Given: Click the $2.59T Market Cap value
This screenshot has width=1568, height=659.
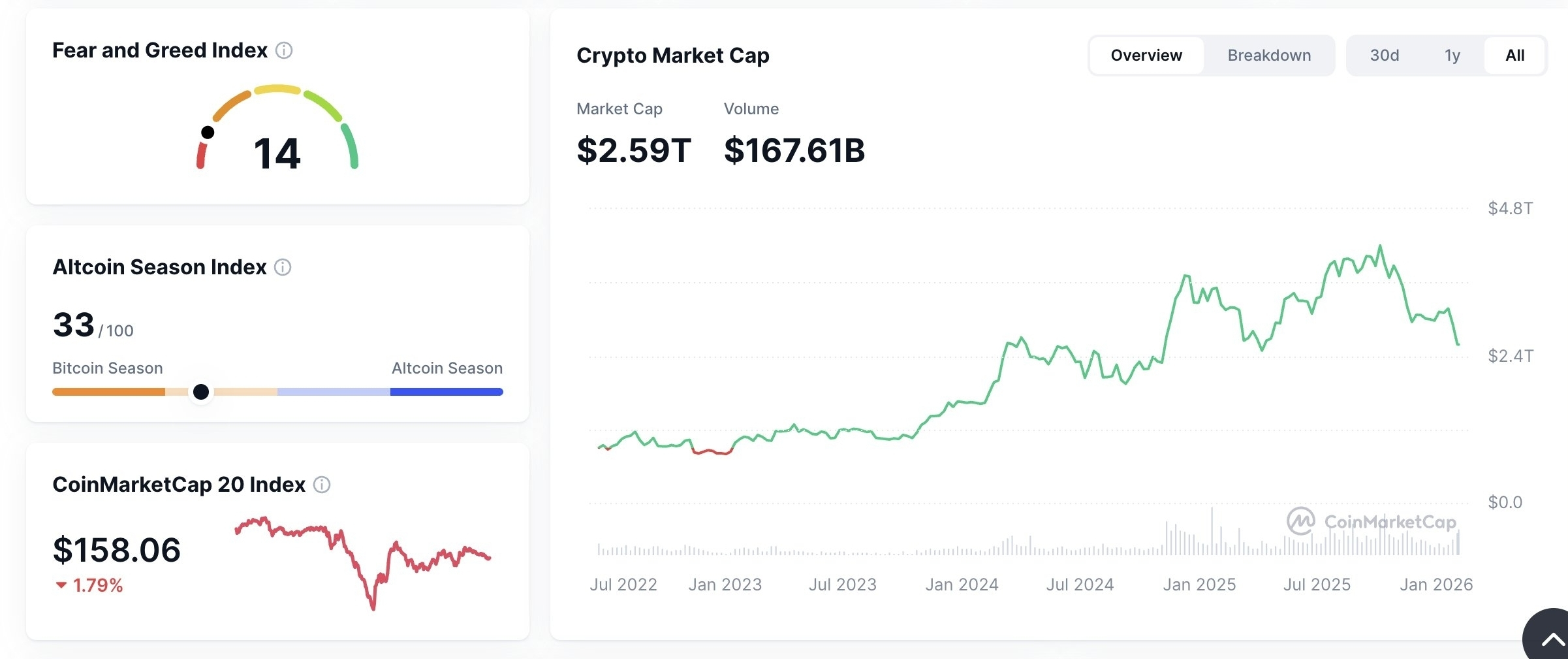Looking at the screenshot, I should click(x=633, y=151).
